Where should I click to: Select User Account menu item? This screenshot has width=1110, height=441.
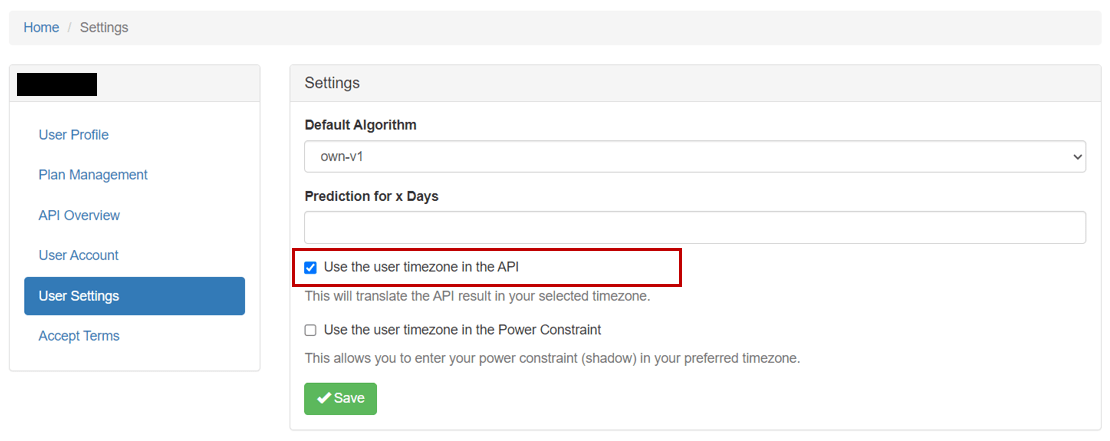click(79, 255)
